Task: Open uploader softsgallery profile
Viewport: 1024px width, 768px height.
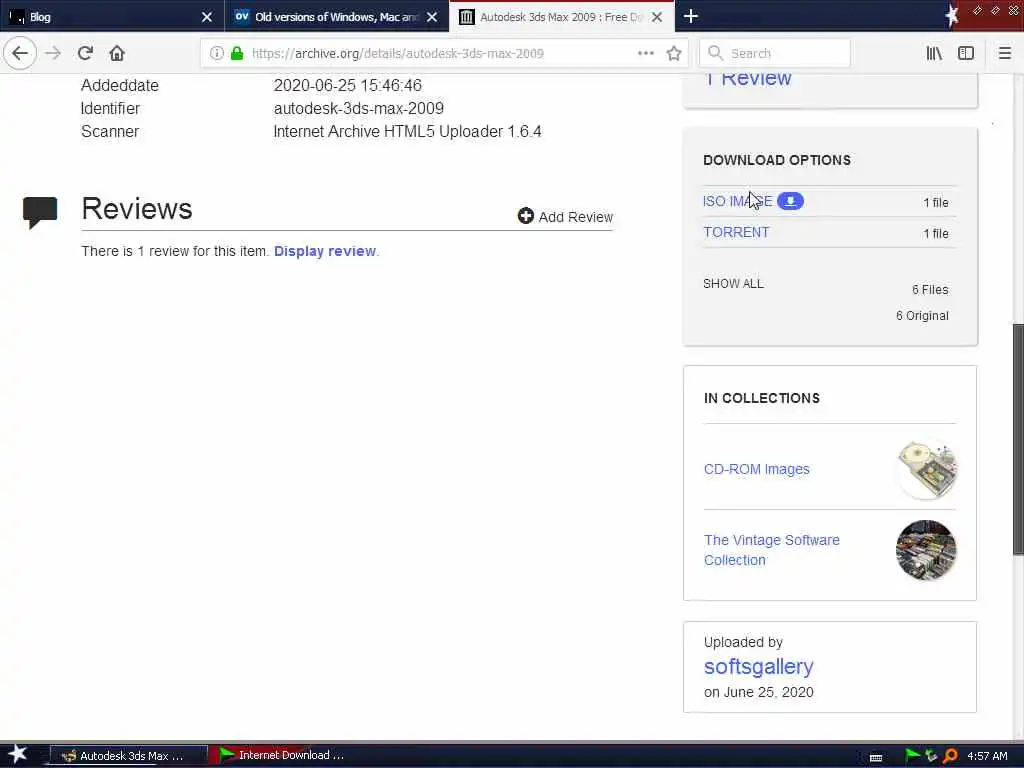Action: pyautogui.click(x=758, y=666)
